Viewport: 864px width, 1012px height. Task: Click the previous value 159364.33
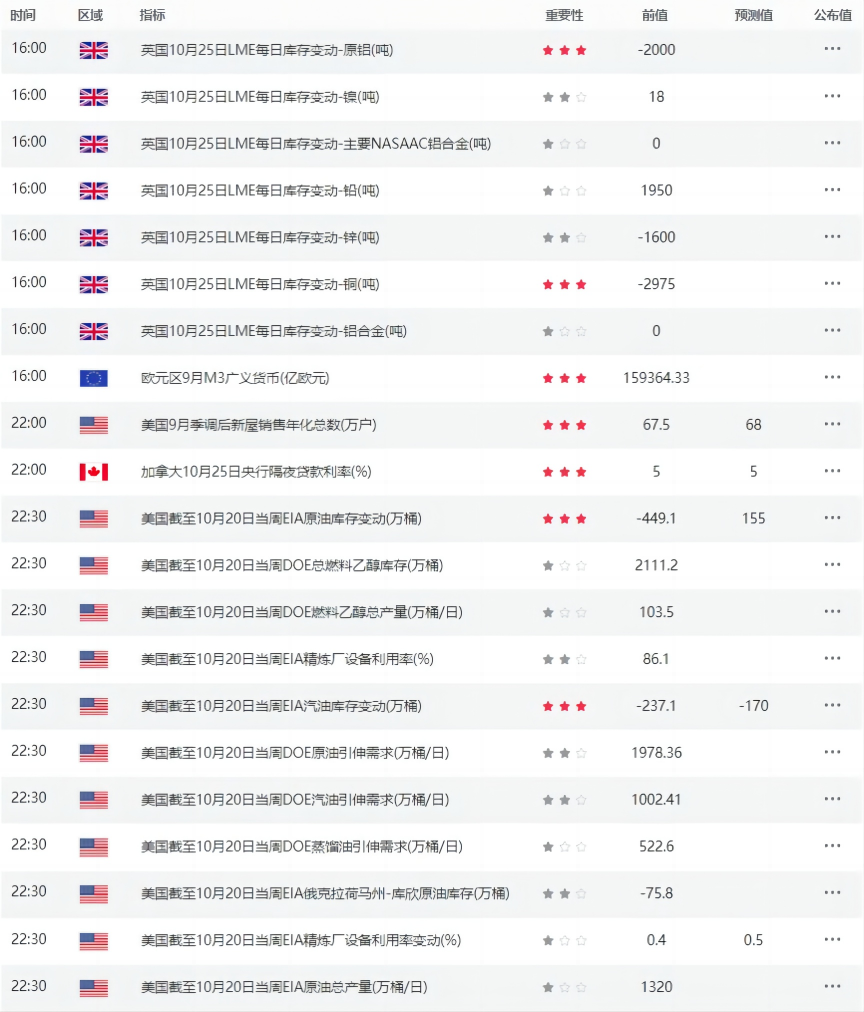[x=656, y=378]
